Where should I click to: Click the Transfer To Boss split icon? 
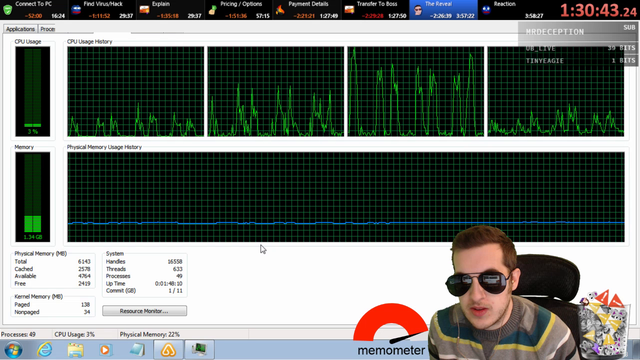(x=349, y=10)
